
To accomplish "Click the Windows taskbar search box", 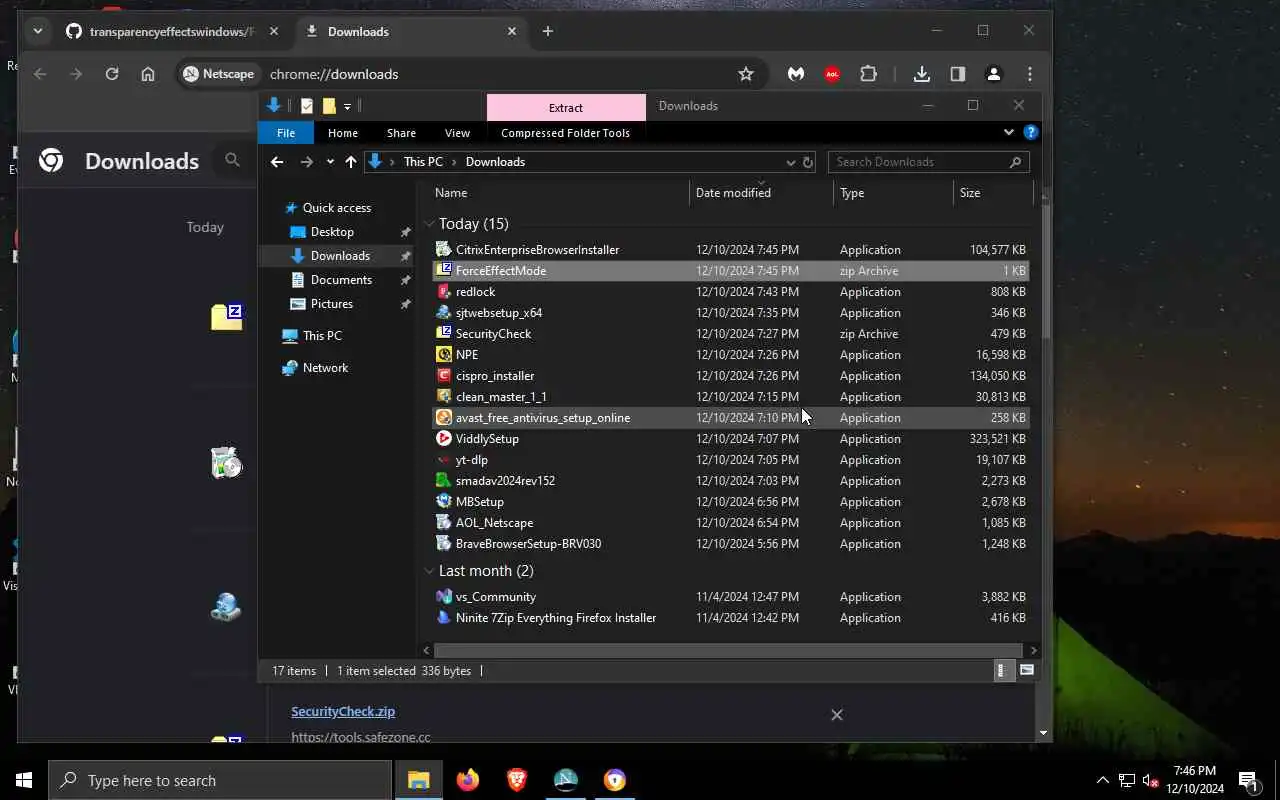I will point(220,780).
